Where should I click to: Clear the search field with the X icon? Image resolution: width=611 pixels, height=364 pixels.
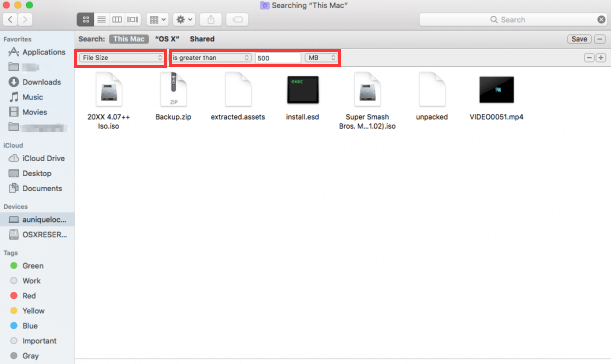[601, 19]
